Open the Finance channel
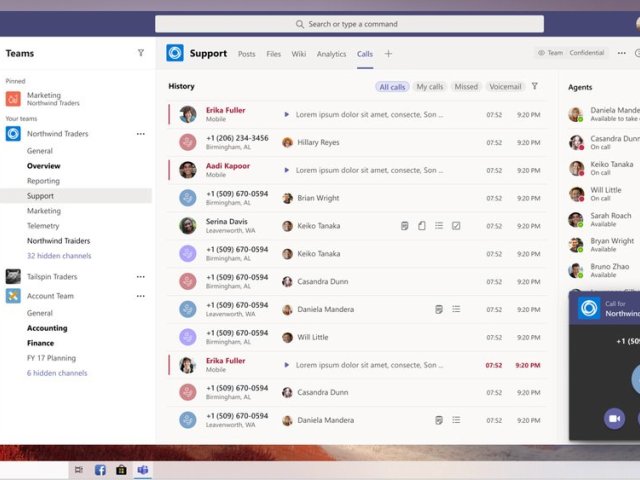Image resolution: width=640 pixels, height=480 pixels. [x=40, y=343]
